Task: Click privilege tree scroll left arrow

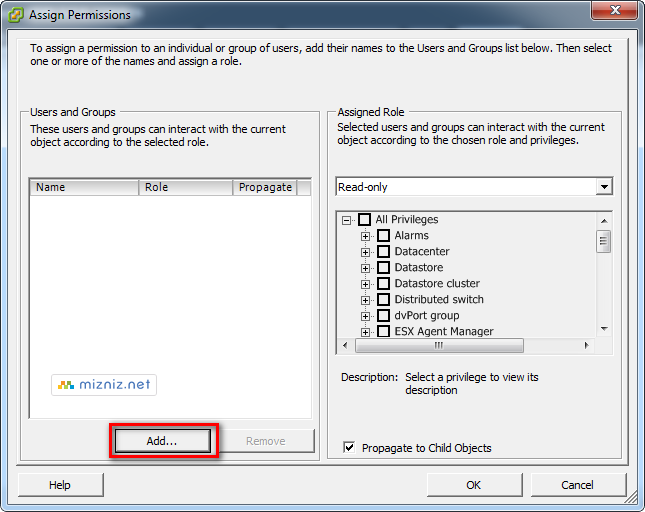Action: coord(345,345)
